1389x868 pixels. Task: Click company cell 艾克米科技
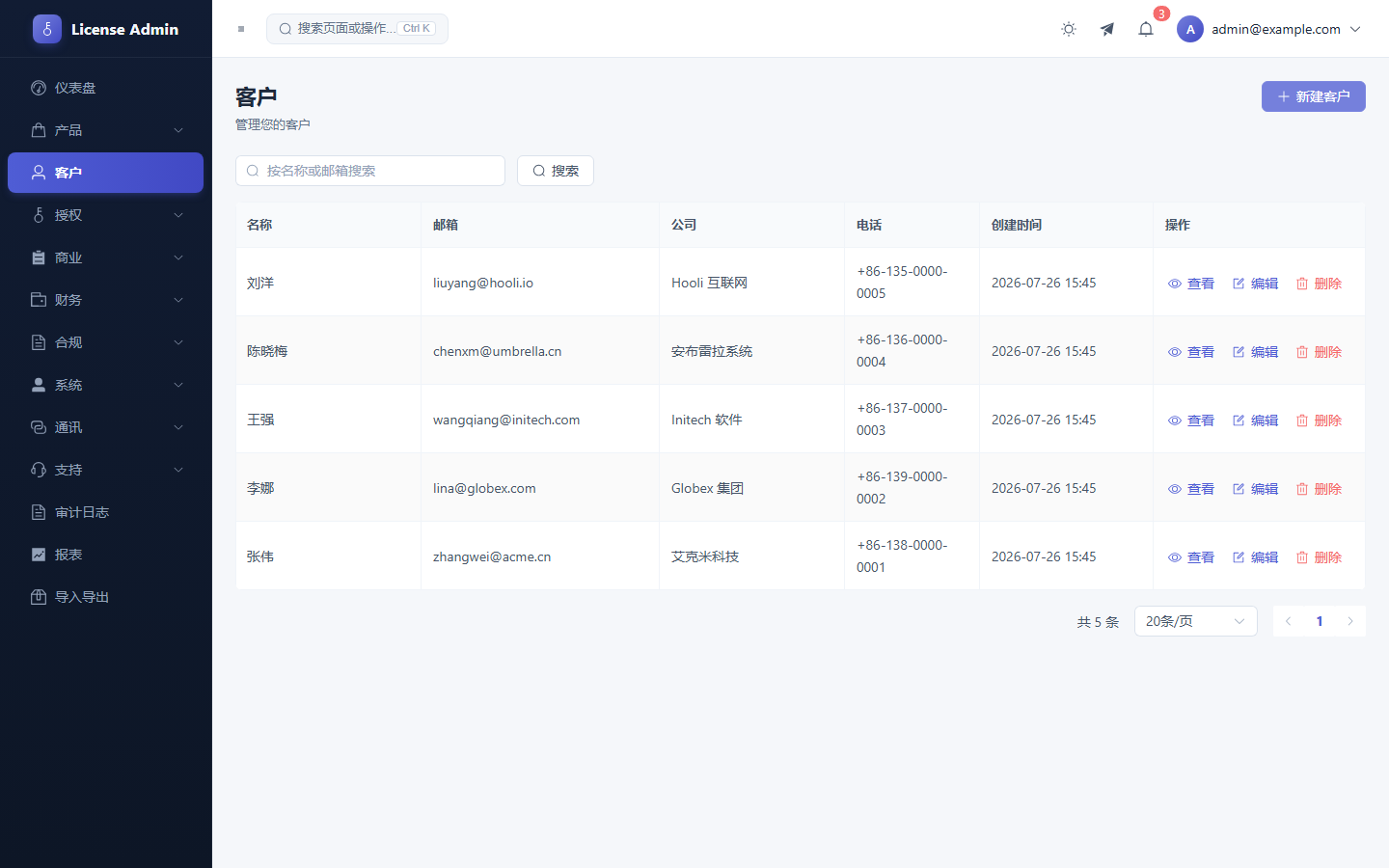[x=705, y=556]
